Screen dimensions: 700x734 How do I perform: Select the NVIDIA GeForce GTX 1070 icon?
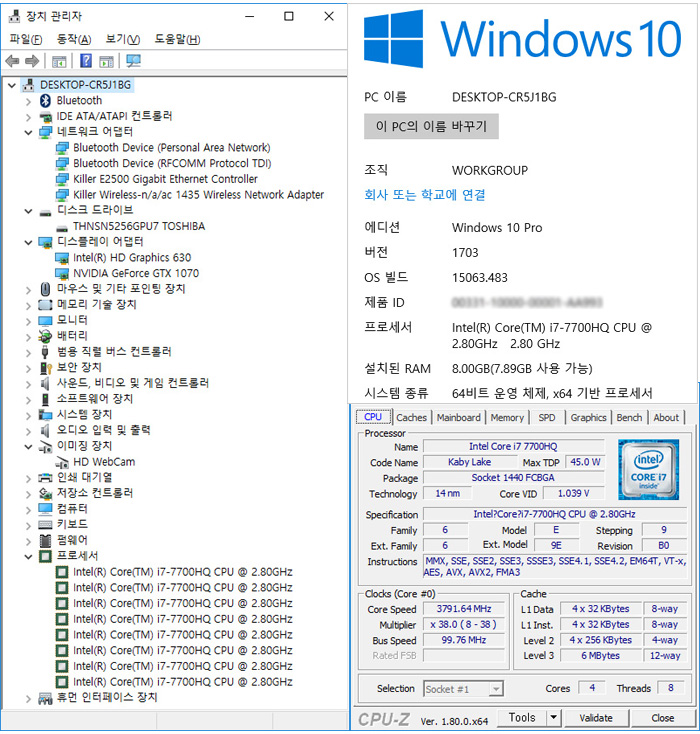(62, 273)
